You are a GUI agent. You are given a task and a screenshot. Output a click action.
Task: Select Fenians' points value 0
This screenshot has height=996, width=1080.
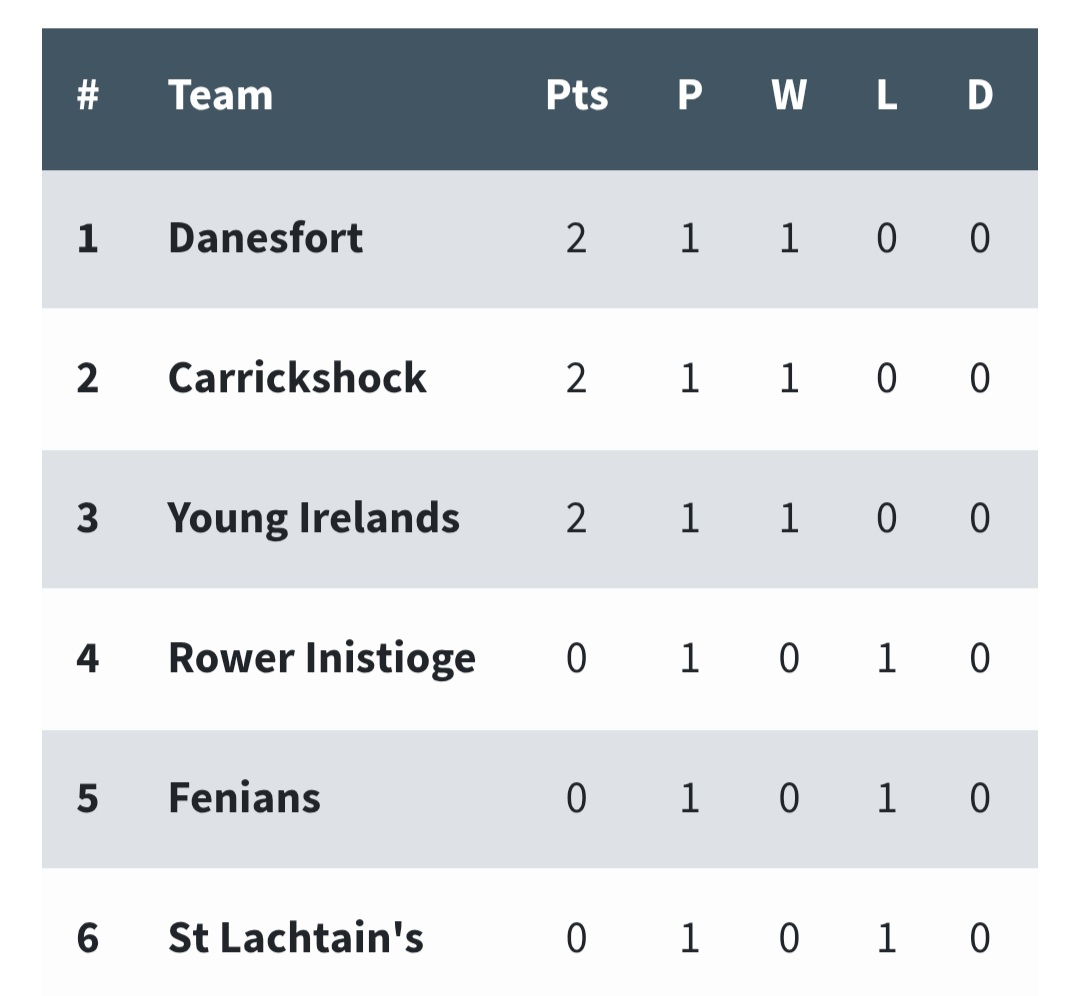point(576,798)
